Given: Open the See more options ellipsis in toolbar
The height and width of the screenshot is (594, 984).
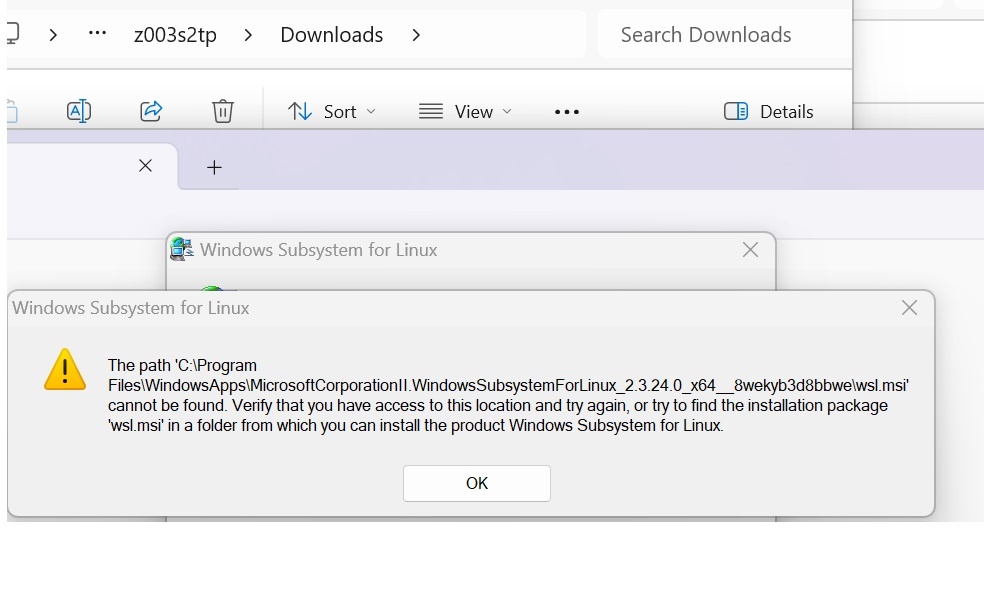Looking at the screenshot, I should [567, 112].
